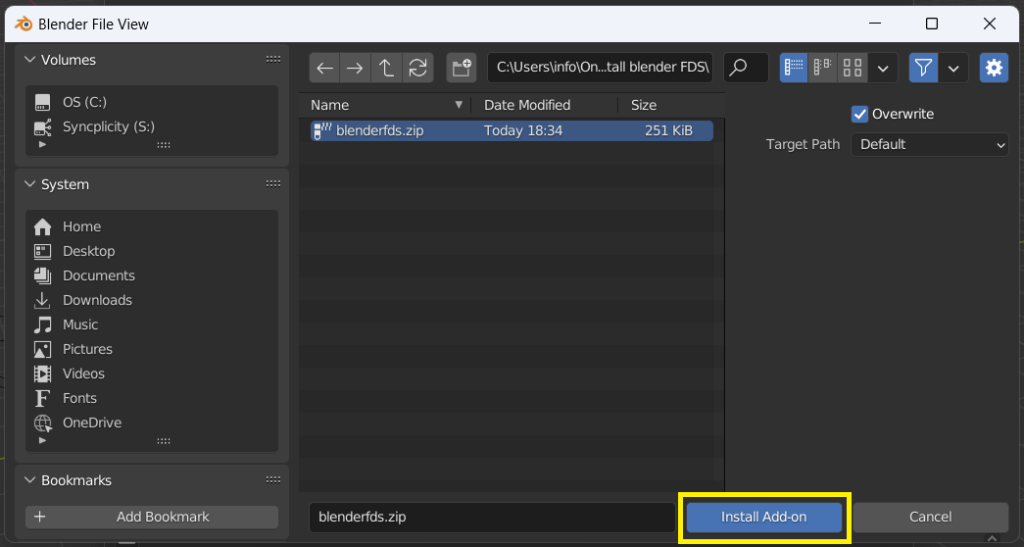Click the Home house icon

coord(42,227)
